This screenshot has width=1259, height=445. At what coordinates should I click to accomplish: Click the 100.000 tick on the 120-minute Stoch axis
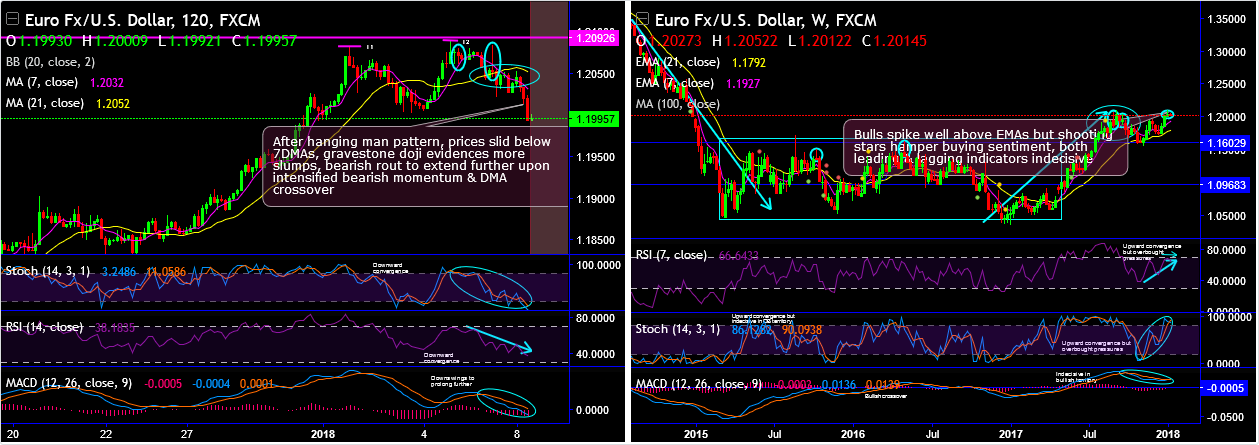coord(599,265)
